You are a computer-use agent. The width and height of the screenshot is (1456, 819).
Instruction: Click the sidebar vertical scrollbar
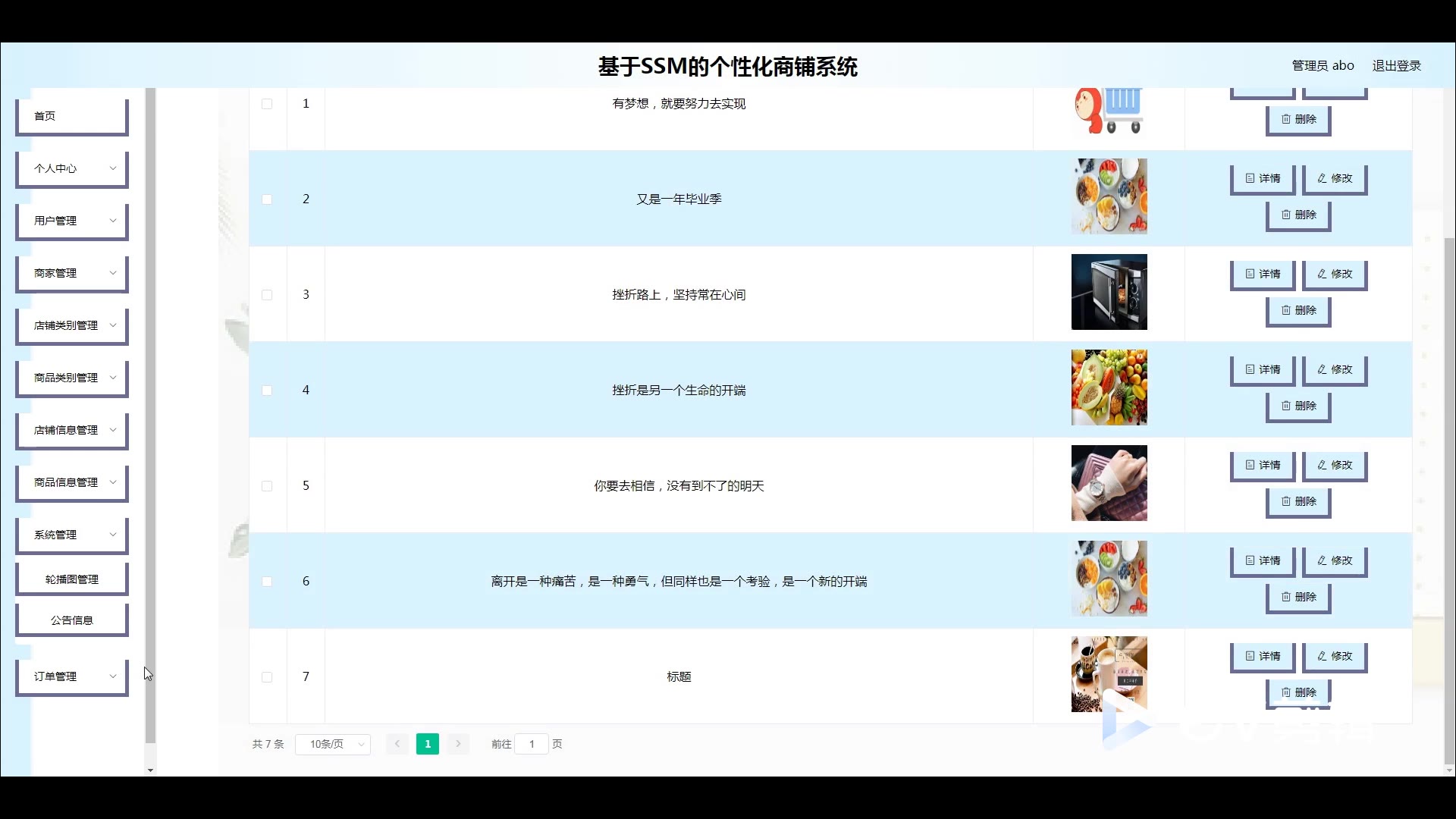tap(150, 417)
